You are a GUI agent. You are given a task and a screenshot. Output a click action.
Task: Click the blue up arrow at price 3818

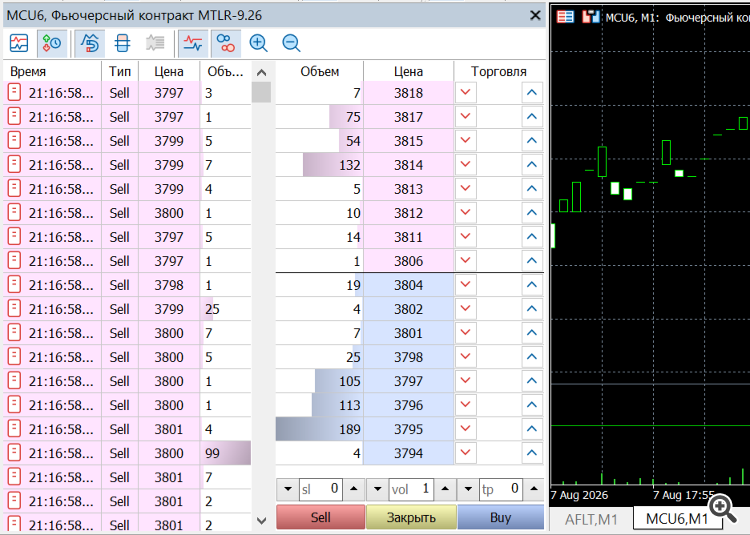532,93
